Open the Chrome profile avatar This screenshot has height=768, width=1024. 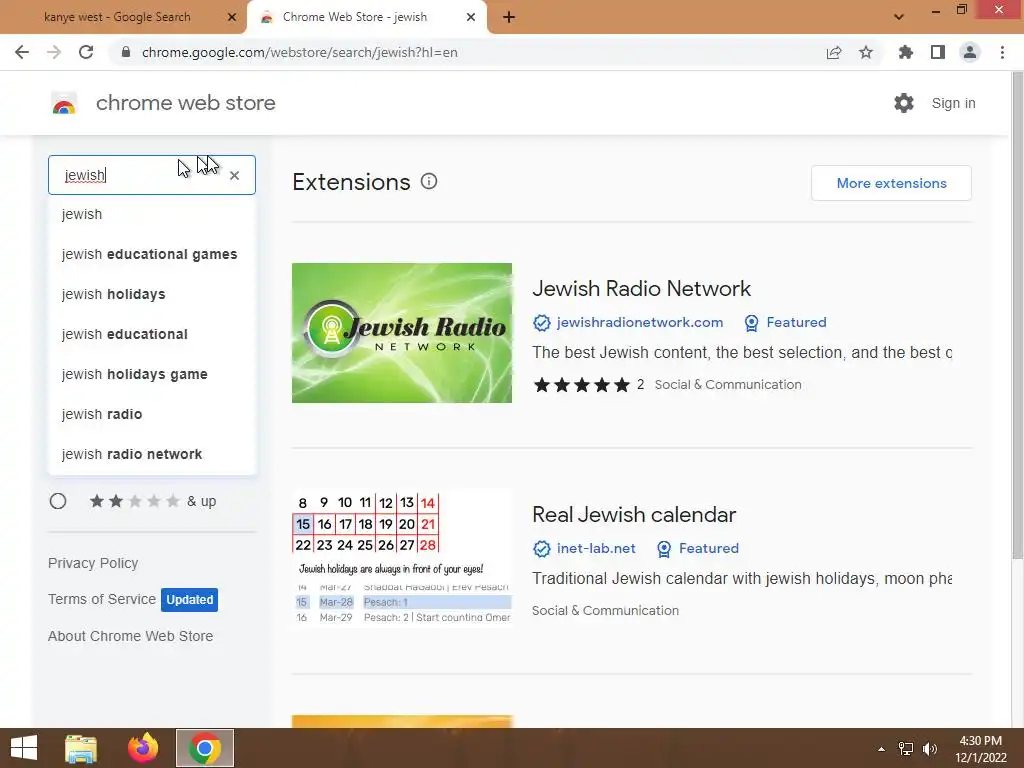pos(970,52)
